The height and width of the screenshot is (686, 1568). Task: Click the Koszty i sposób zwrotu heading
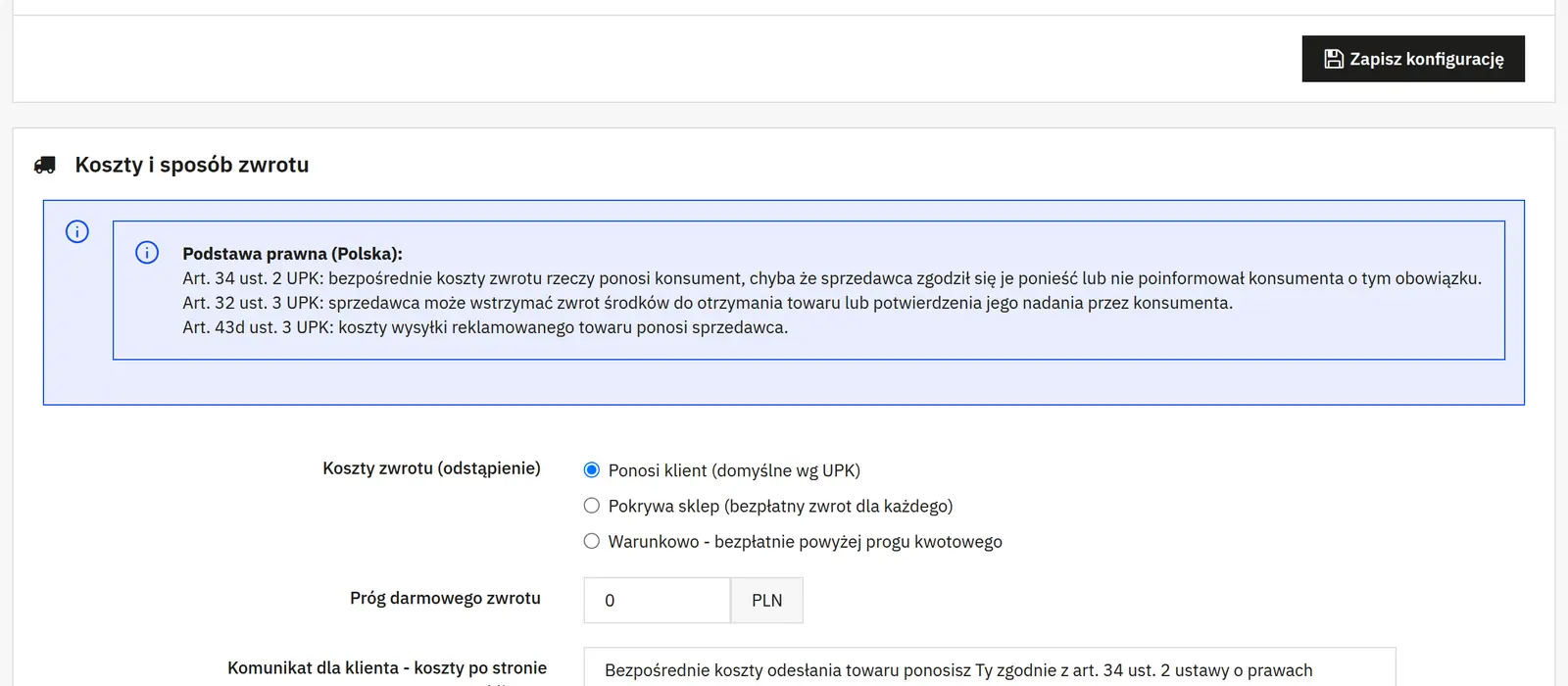click(x=192, y=165)
